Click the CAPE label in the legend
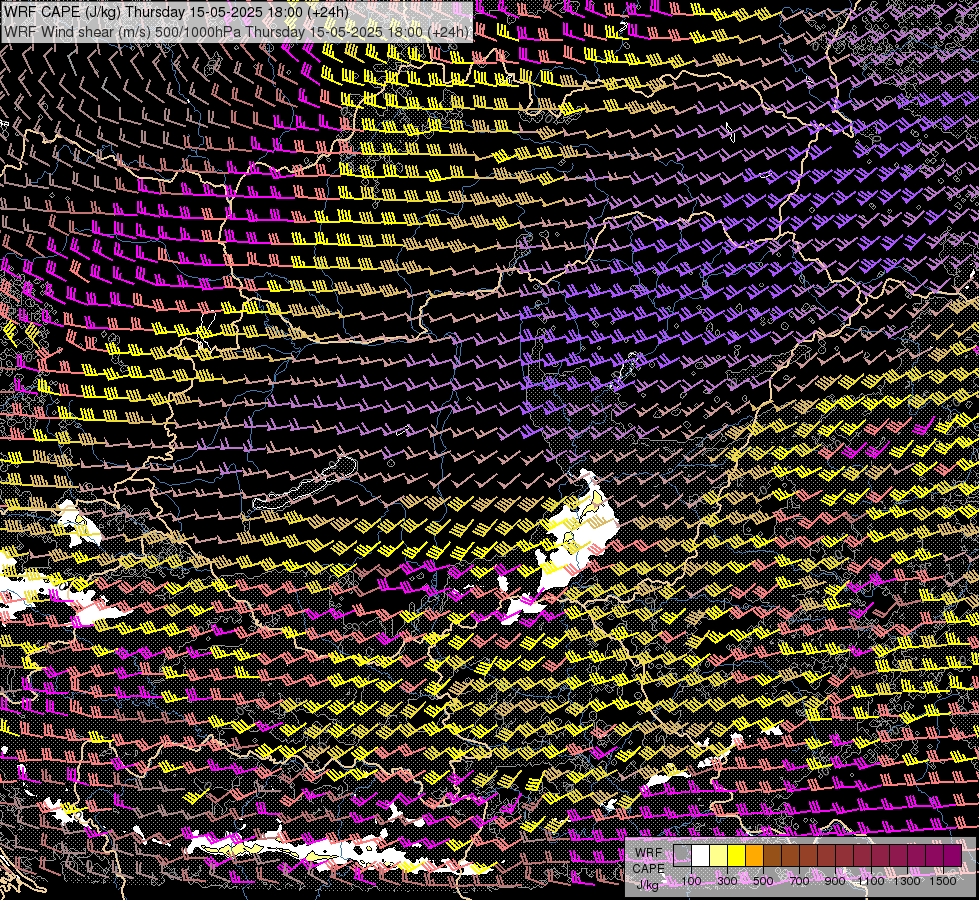The width and height of the screenshot is (979, 900). pos(649,869)
